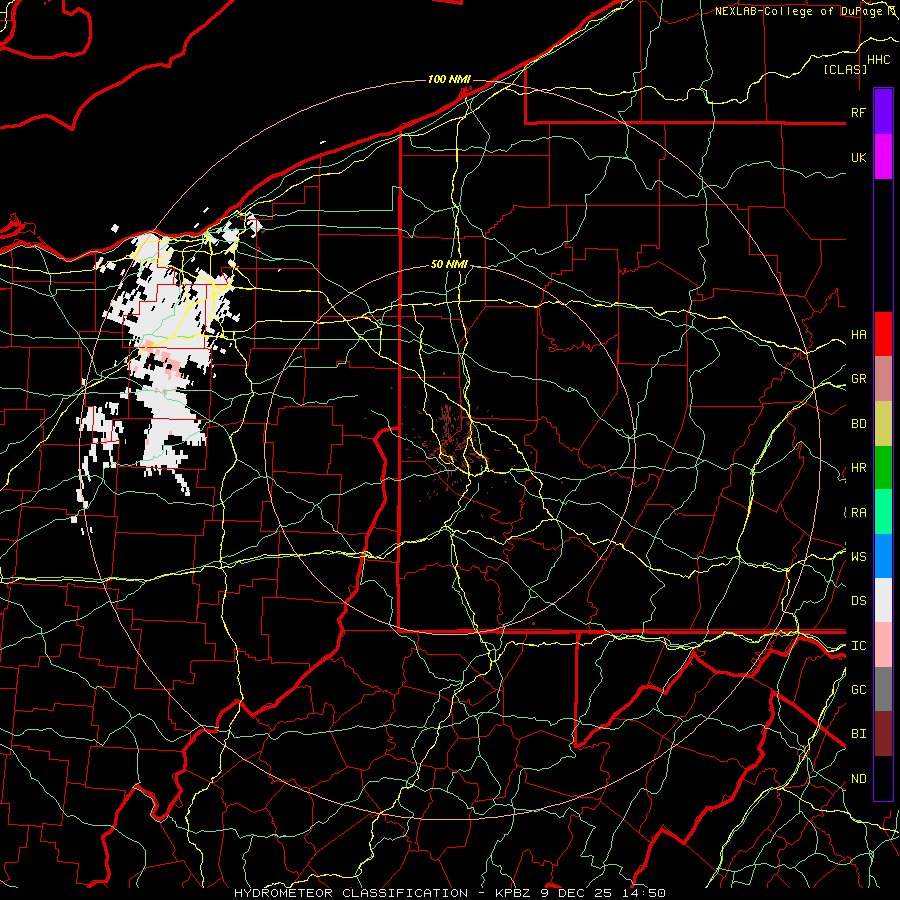The width and height of the screenshot is (900, 900).
Task: Click the IC legend label
Action: point(858,646)
